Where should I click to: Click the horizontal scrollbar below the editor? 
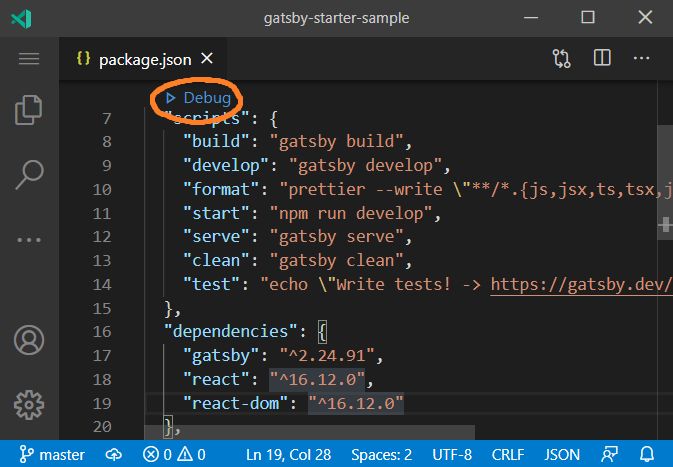click(309, 432)
